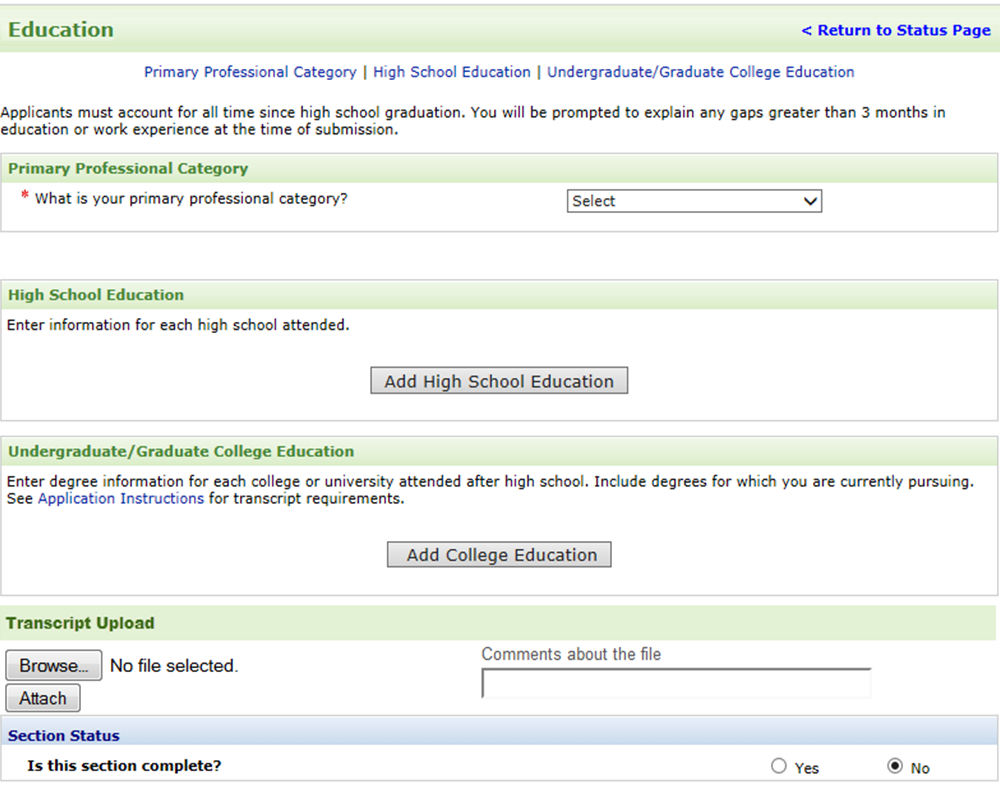Open the Application Instructions link

tap(121, 498)
